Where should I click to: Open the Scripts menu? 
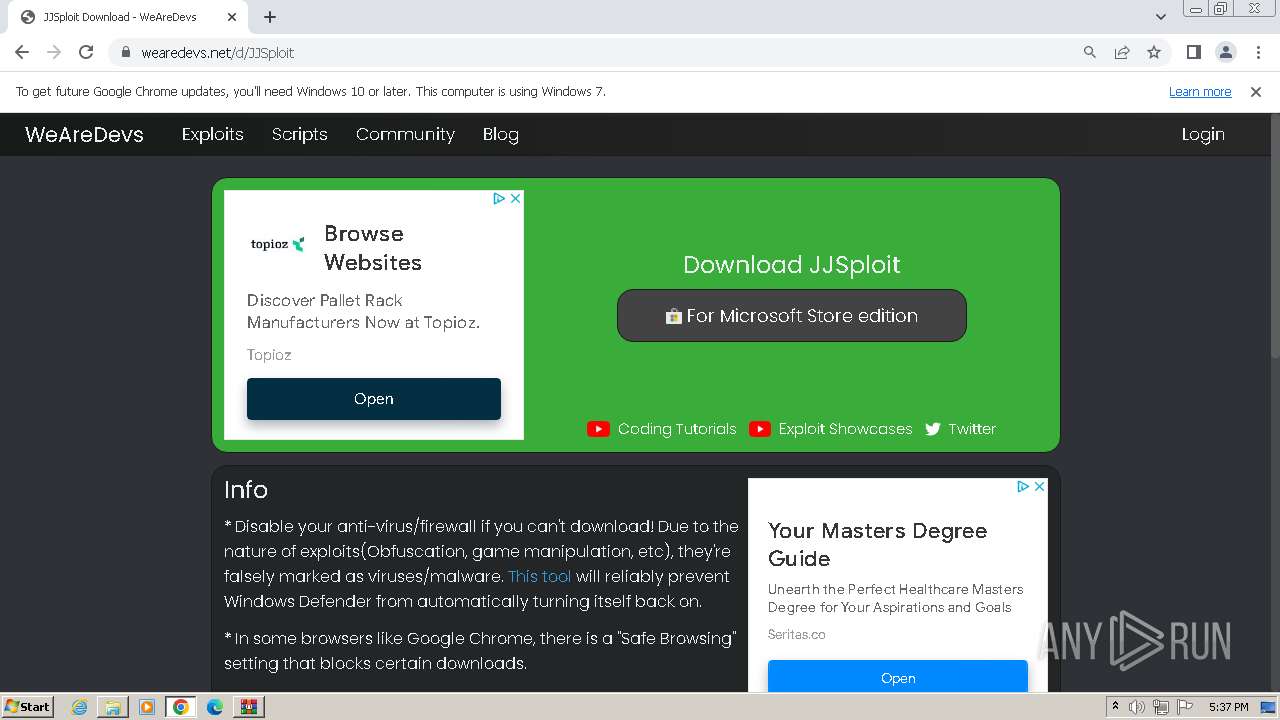pos(300,134)
